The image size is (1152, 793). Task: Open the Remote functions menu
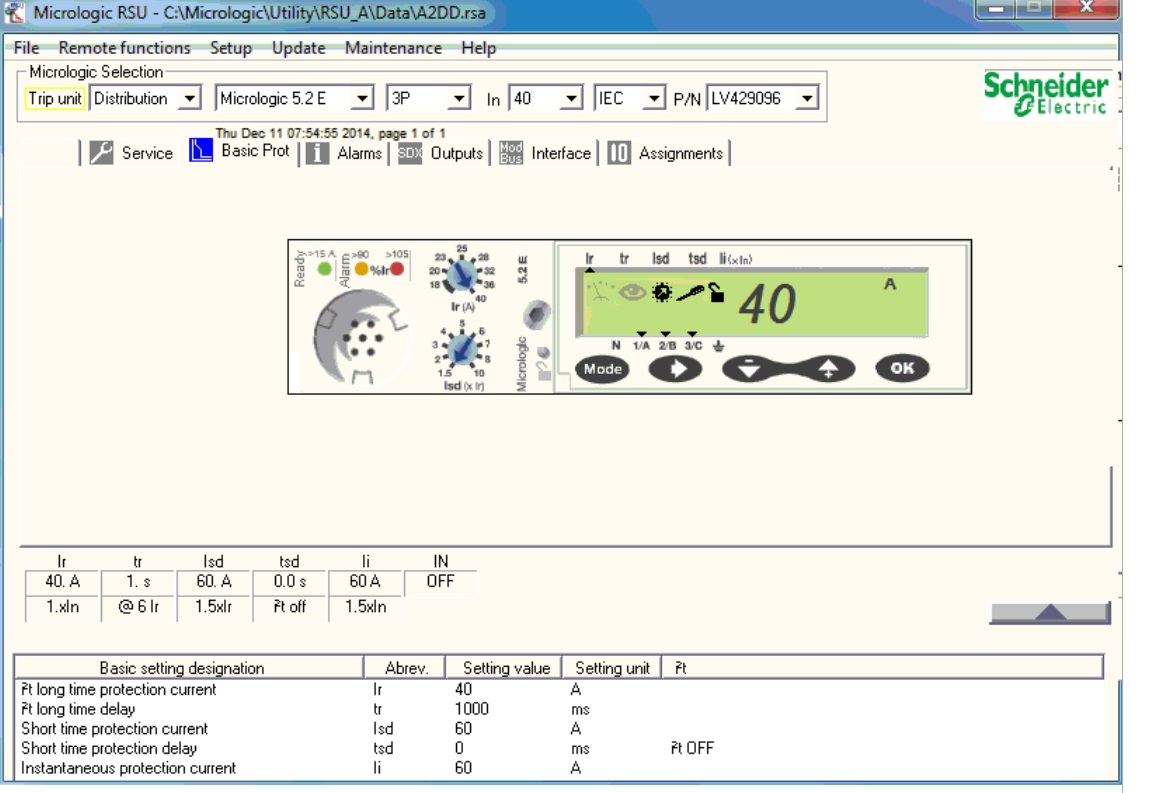point(124,48)
